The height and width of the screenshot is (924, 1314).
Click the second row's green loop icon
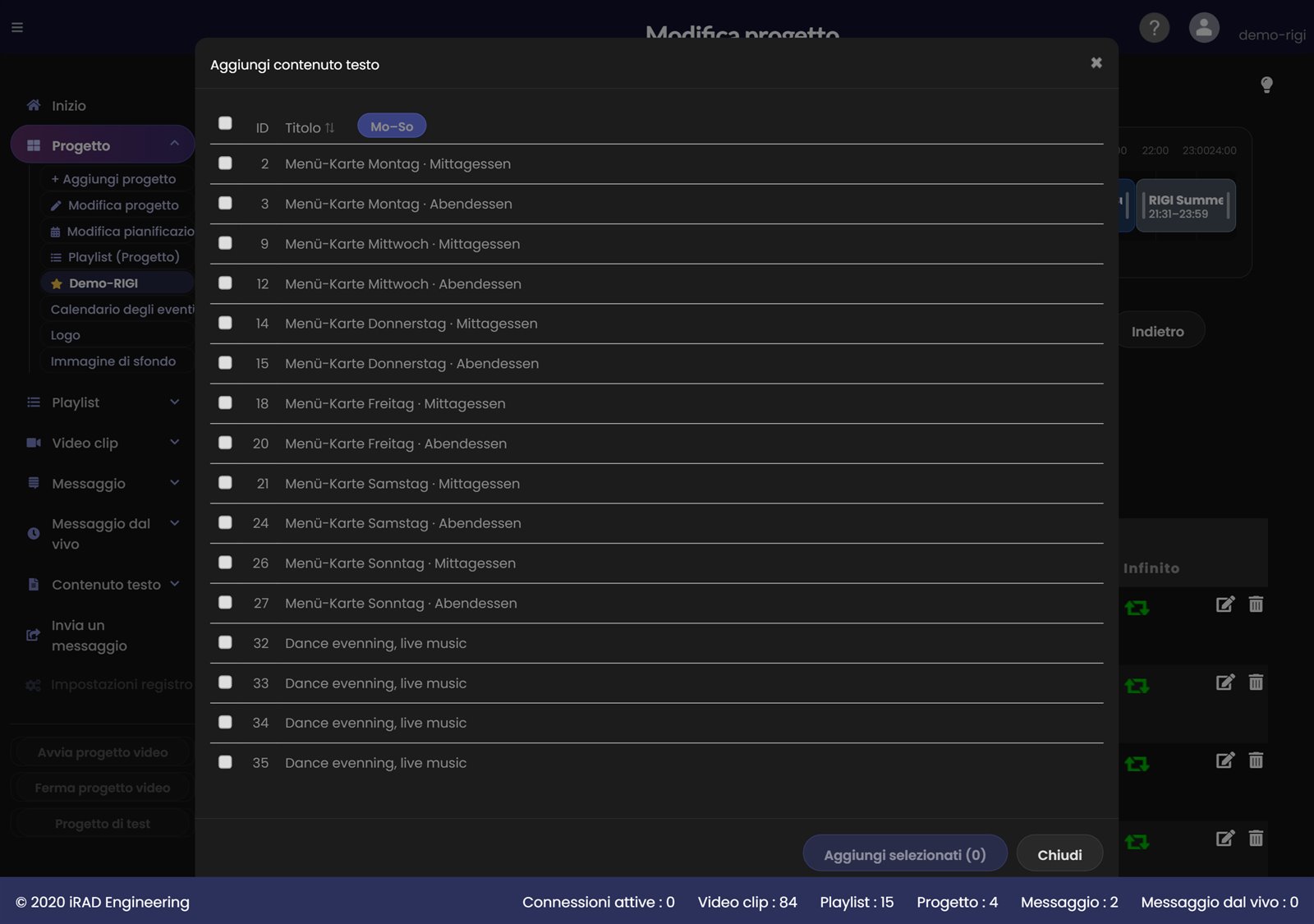[1137, 685]
